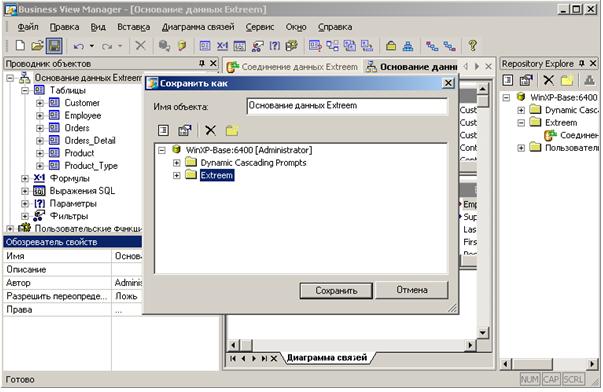Click the Автор property row

tap(73, 283)
